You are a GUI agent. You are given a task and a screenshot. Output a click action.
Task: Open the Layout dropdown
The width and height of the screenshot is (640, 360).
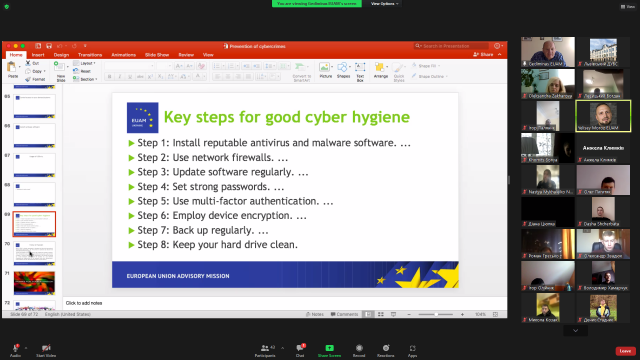[84, 63]
